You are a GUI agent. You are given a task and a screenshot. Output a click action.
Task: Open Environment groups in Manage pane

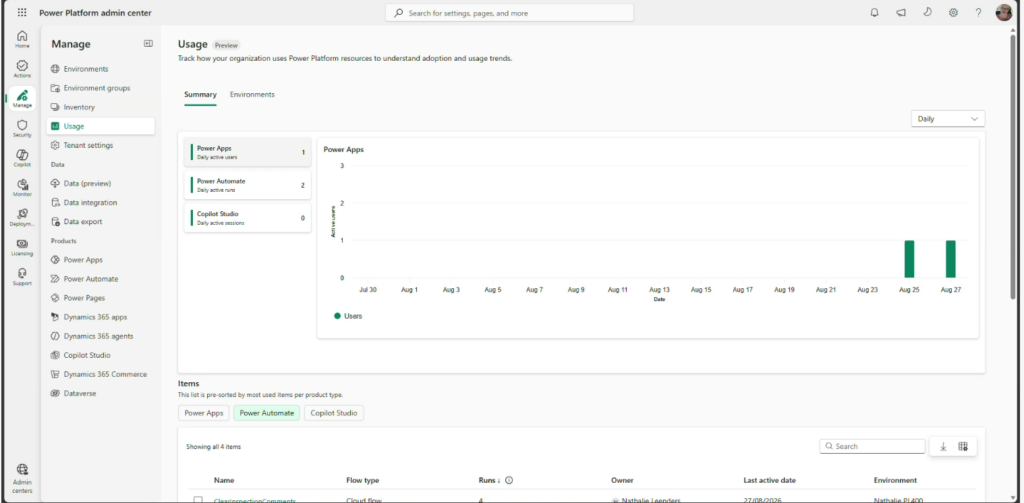click(x=101, y=88)
